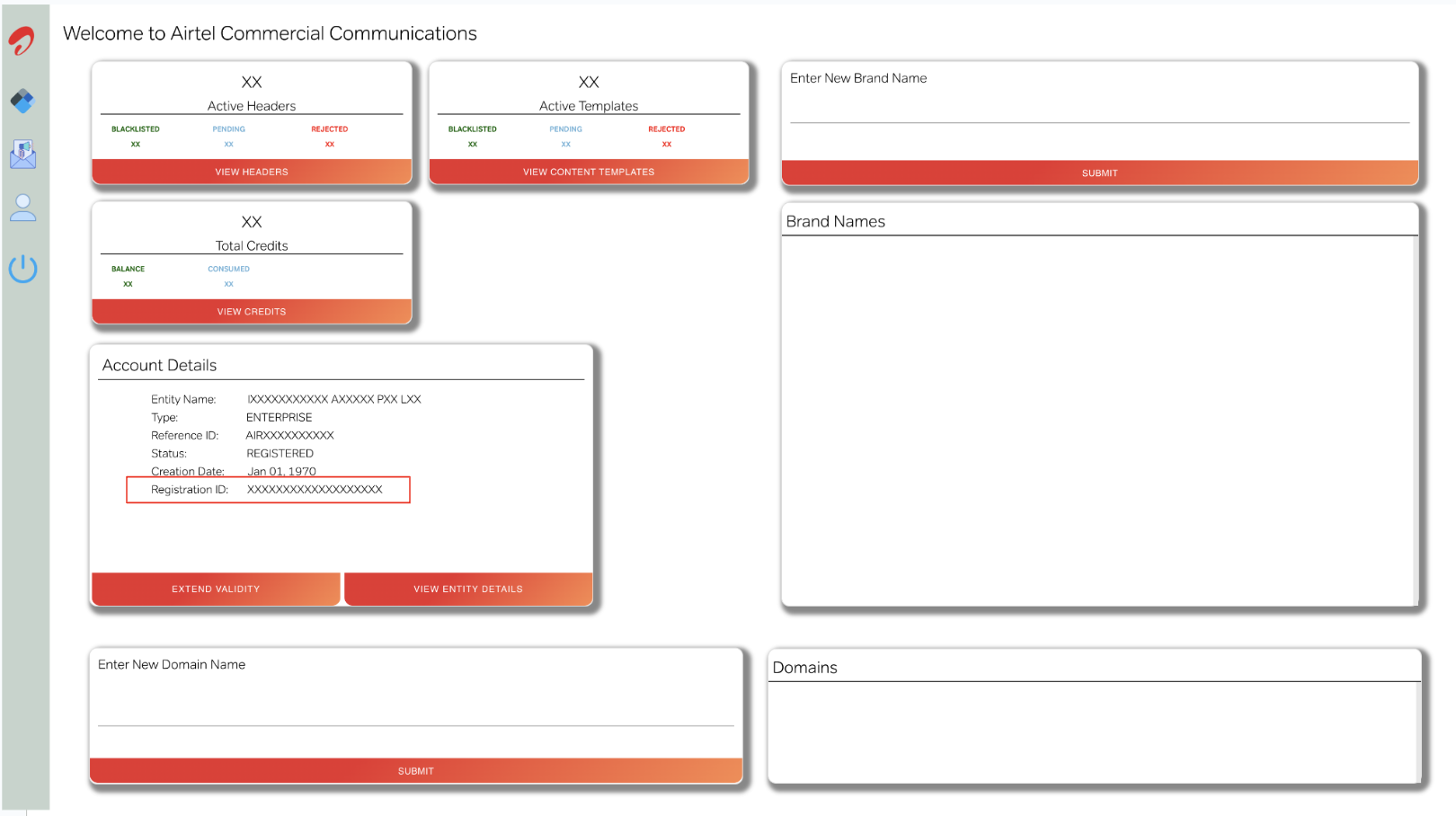This screenshot has height=816, width=1456.
Task: Click the blue power icon in the sidebar
Action: (x=22, y=268)
